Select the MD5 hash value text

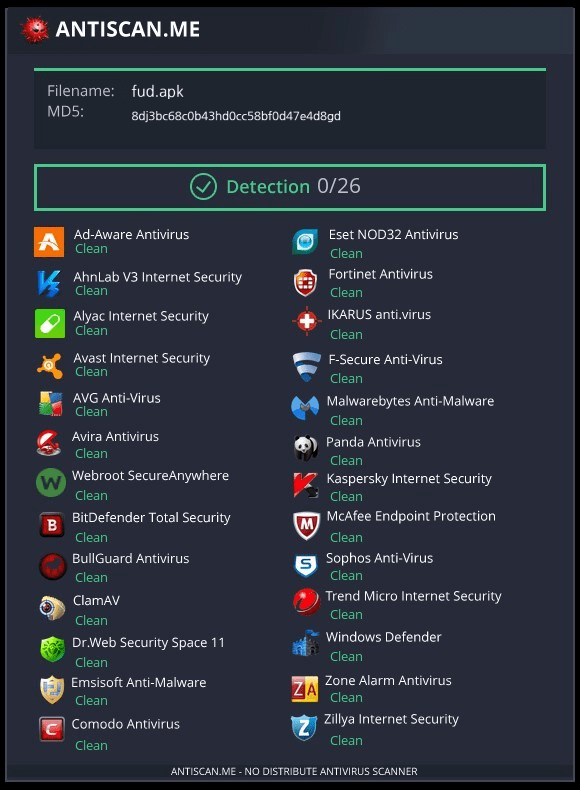(x=236, y=116)
